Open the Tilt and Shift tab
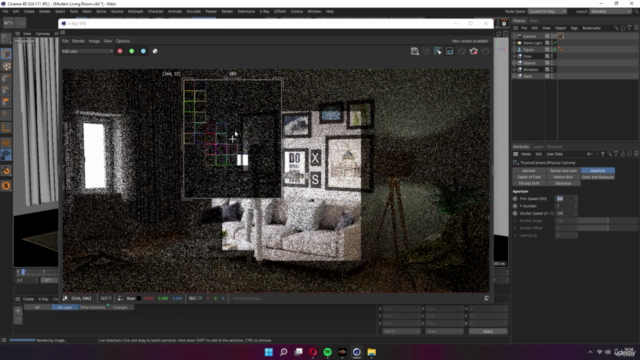The width and height of the screenshot is (640, 360). (x=529, y=183)
